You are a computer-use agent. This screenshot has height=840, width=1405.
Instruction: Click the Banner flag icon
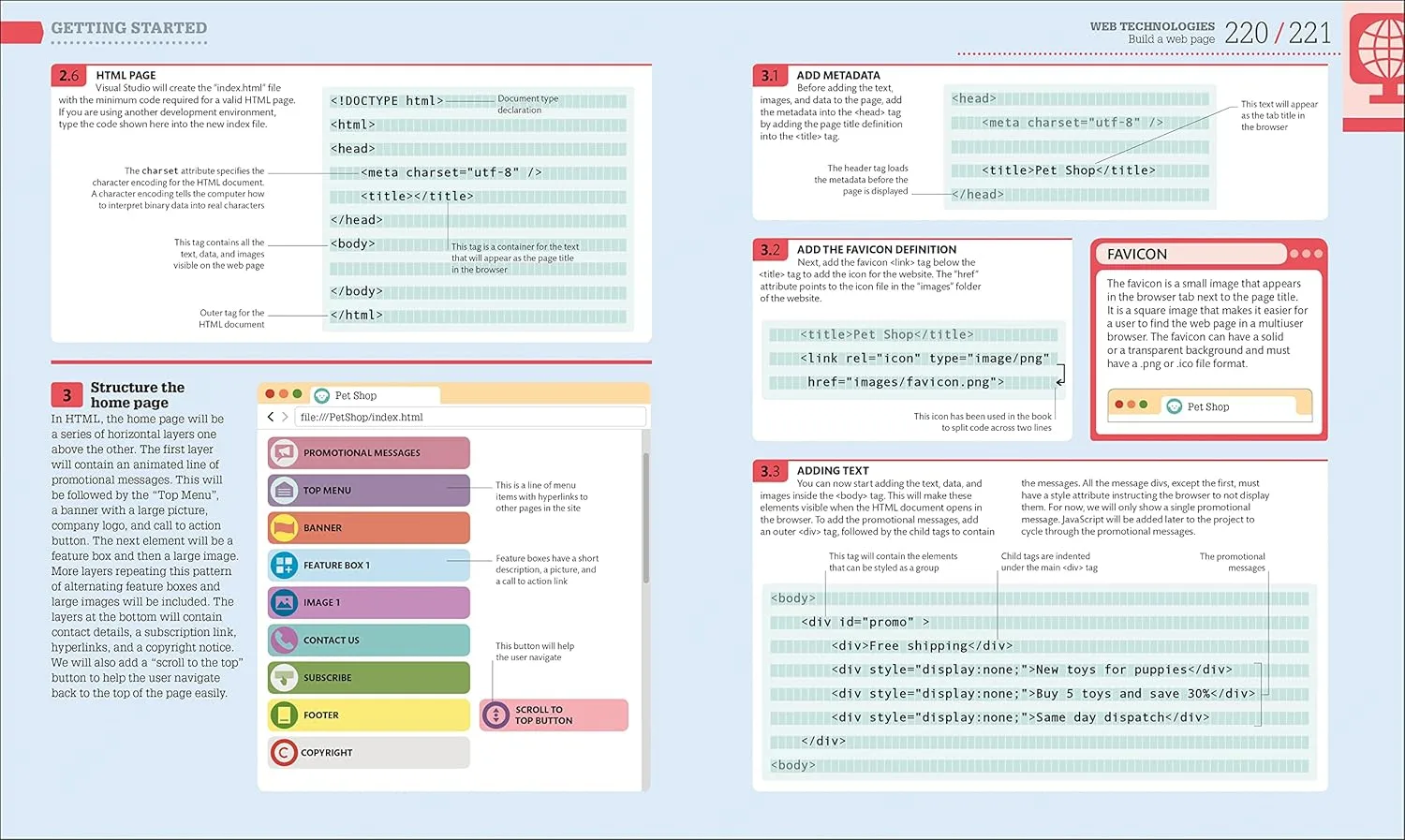click(284, 527)
